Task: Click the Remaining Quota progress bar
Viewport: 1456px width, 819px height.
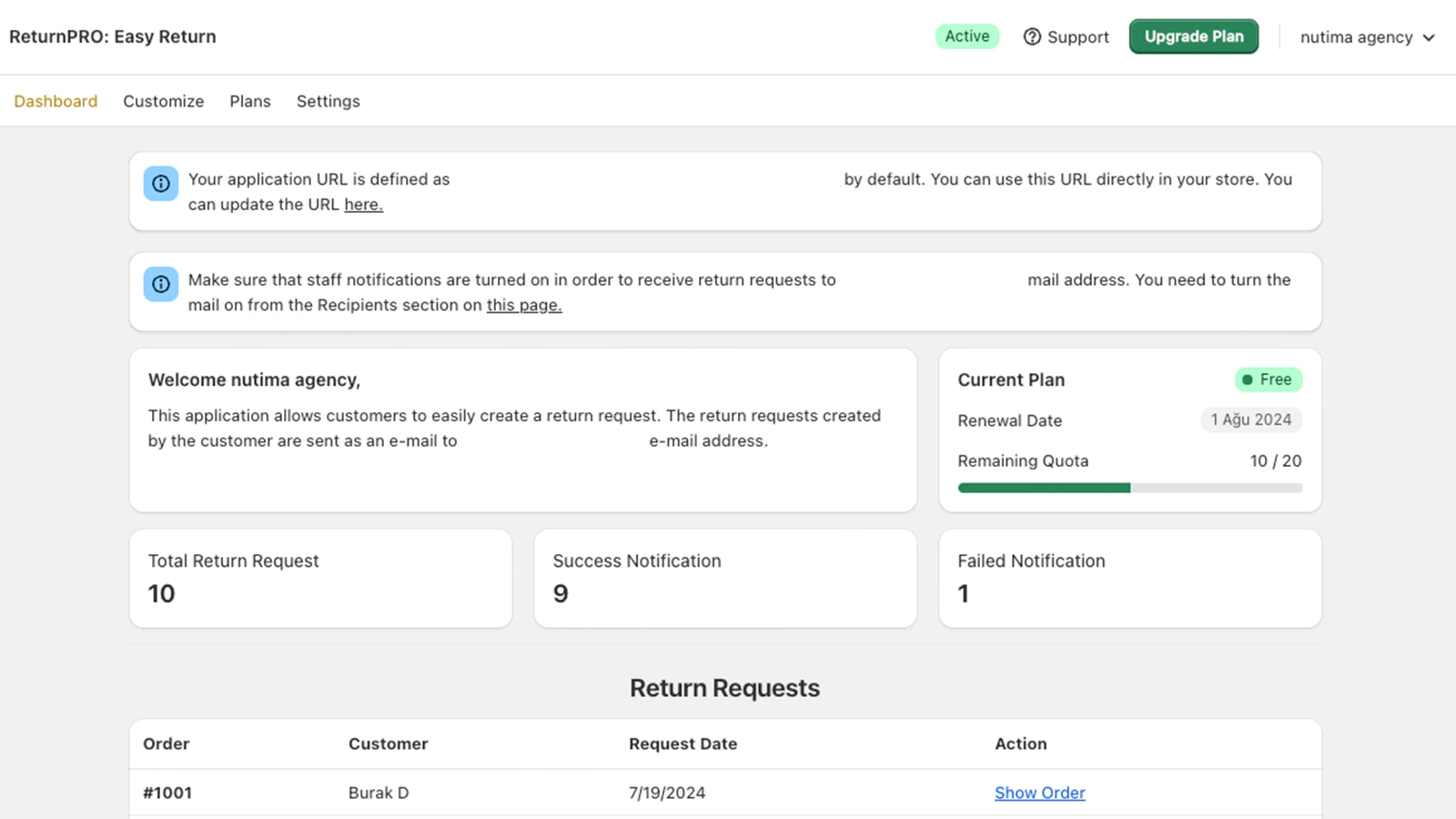Action: pyautogui.click(x=1130, y=488)
